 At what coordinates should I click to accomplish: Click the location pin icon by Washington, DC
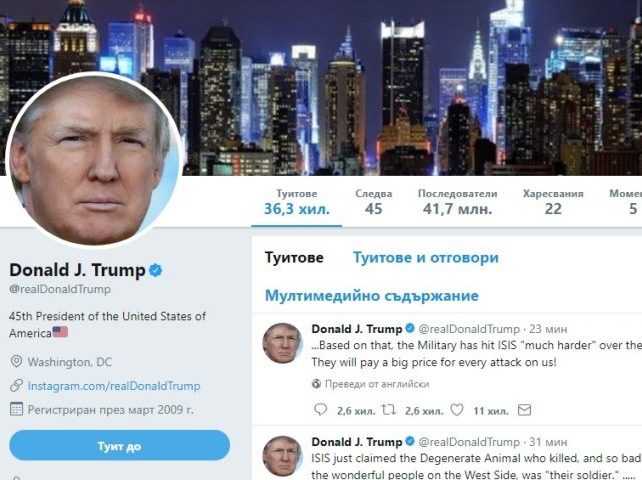tap(16, 361)
